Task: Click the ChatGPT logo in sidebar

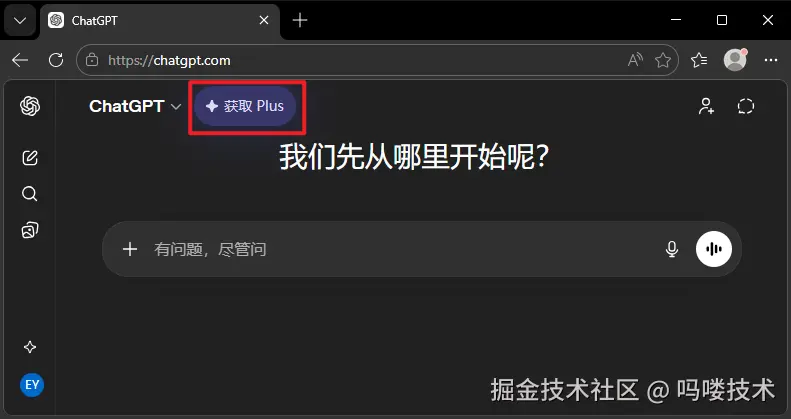Action: click(x=30, y=106)
